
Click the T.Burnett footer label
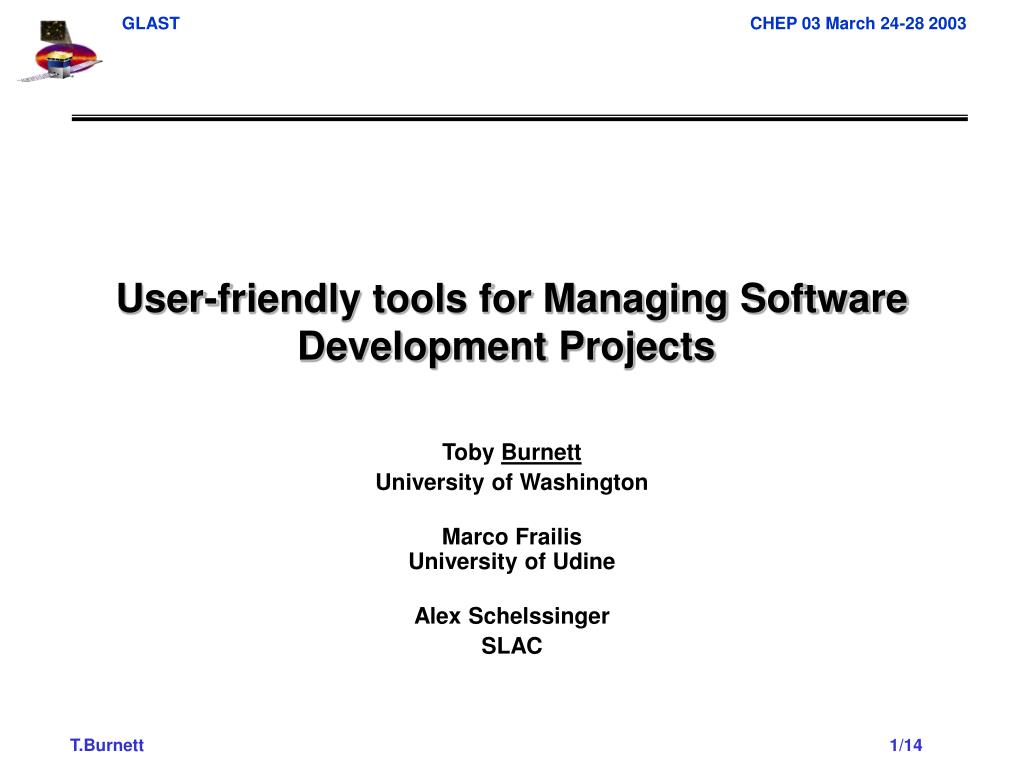[107, 745]
